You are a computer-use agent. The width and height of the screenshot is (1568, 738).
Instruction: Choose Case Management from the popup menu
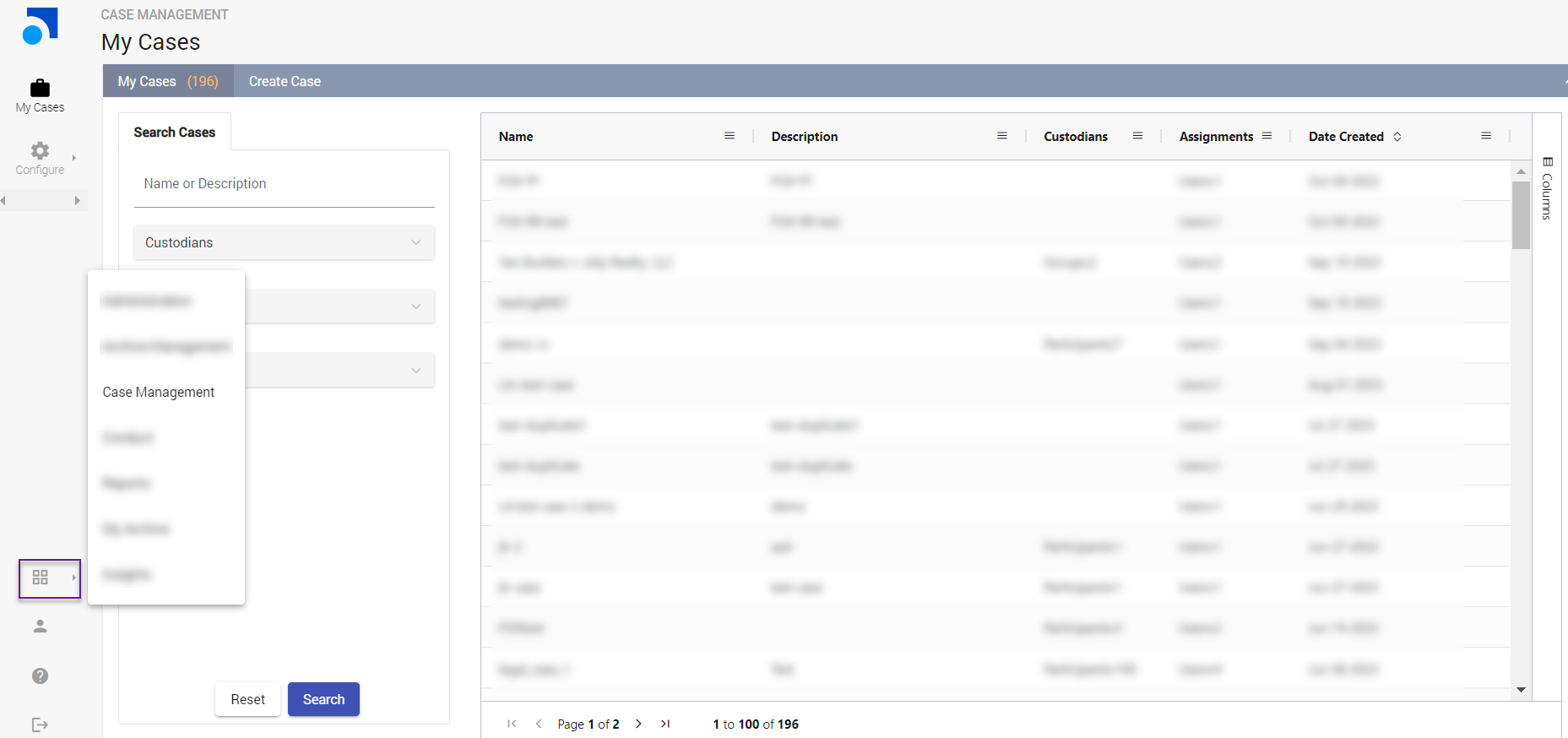(x=159, y=392)
